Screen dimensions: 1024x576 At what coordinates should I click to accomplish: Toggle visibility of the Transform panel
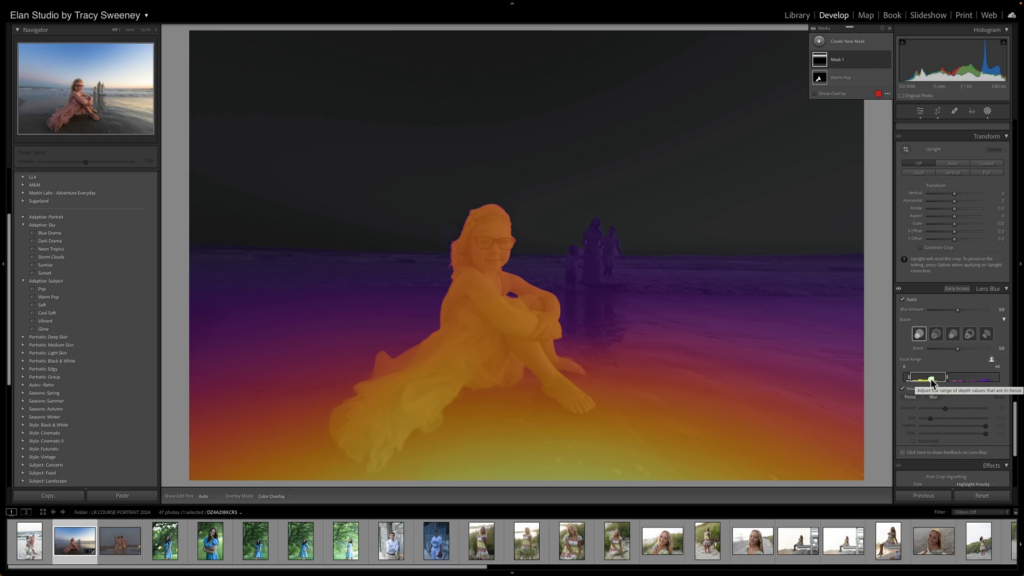coord(899,136)
